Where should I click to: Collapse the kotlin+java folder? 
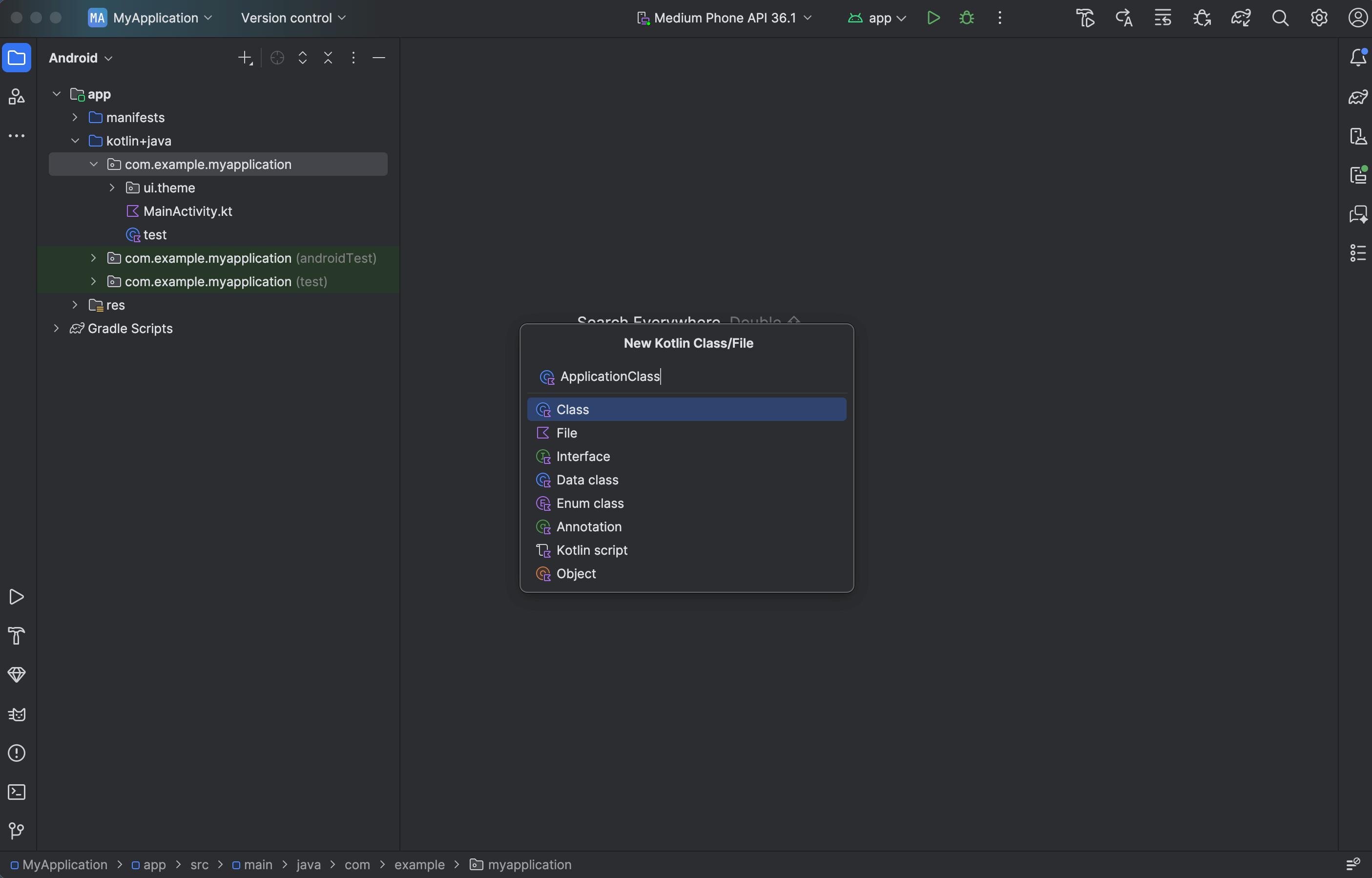point(75,141)
